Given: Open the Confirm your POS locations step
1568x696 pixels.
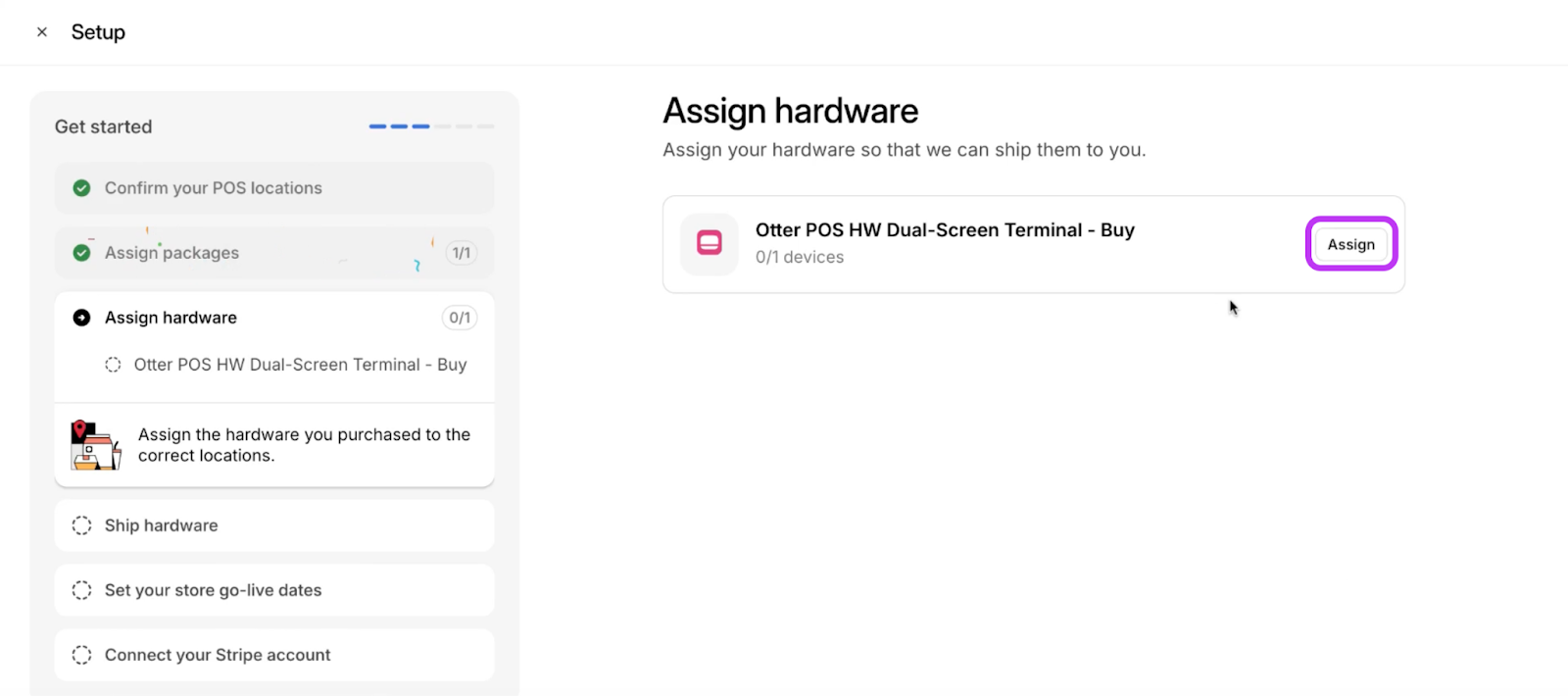Looking at the screenshot, I should click(x=214, y=188).
